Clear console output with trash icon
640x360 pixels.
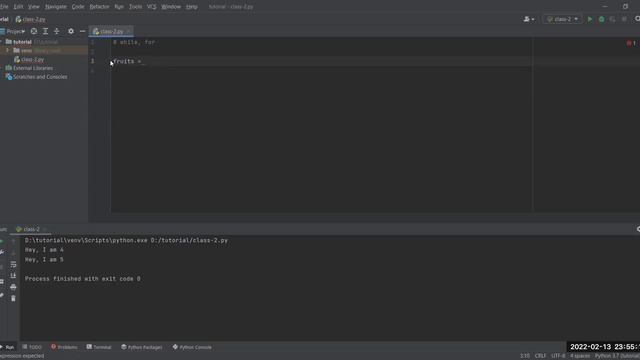click(x=13, y=299)
